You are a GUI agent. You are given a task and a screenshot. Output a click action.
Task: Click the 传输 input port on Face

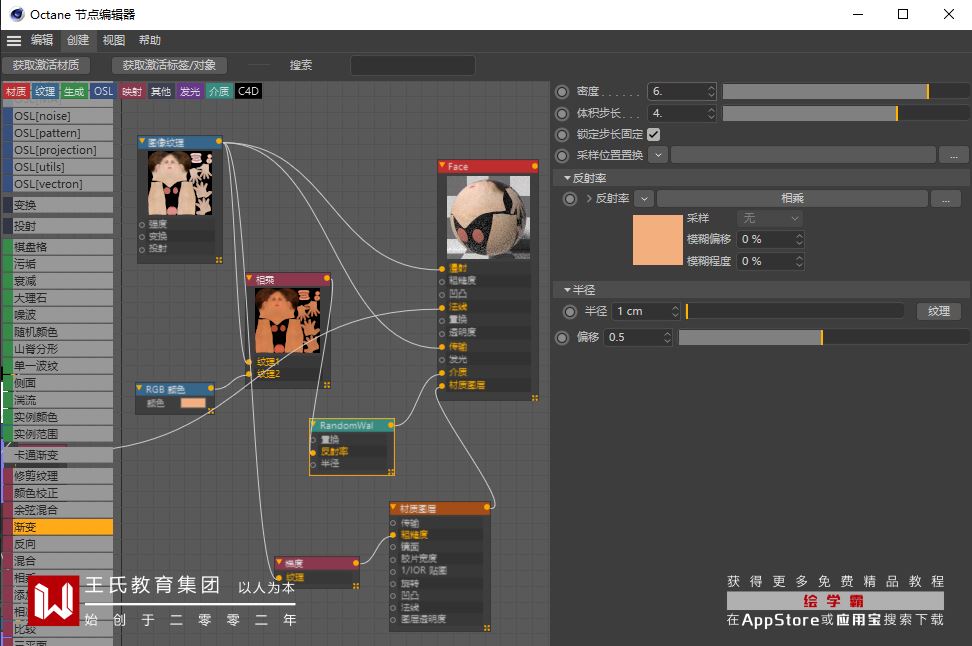click(x=442, y=347)
